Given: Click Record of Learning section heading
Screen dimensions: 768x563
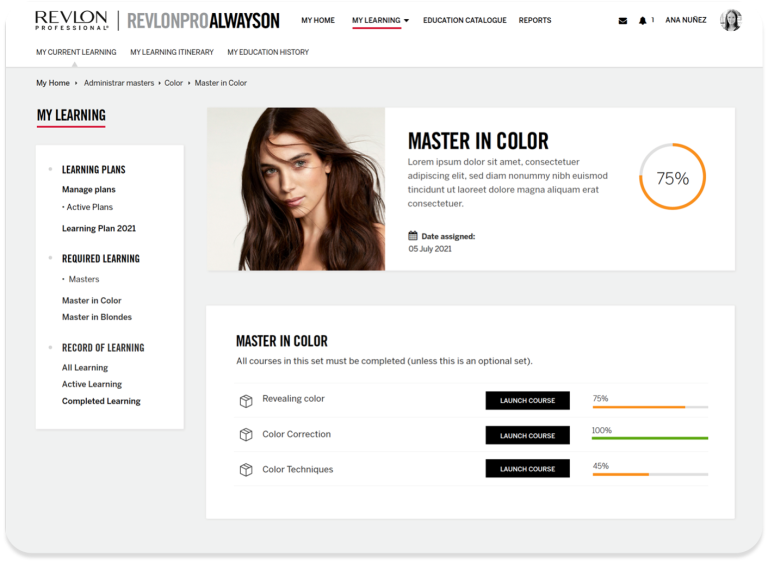Looking at the screenshot, I should tap(103, 347).
